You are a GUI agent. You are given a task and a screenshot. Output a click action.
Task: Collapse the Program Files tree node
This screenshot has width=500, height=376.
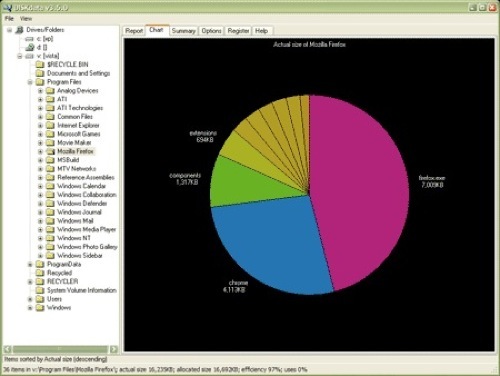(x=30, y=82)
